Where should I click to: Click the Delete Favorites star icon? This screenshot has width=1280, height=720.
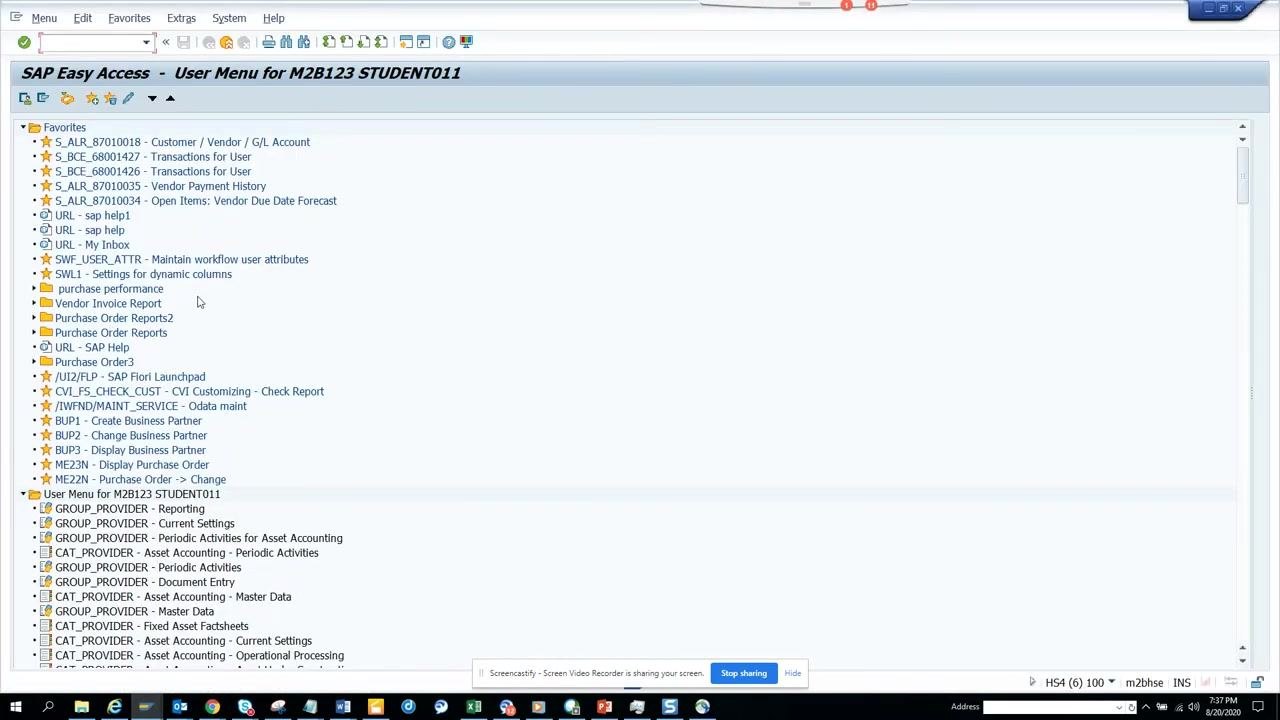click(110, 98)
